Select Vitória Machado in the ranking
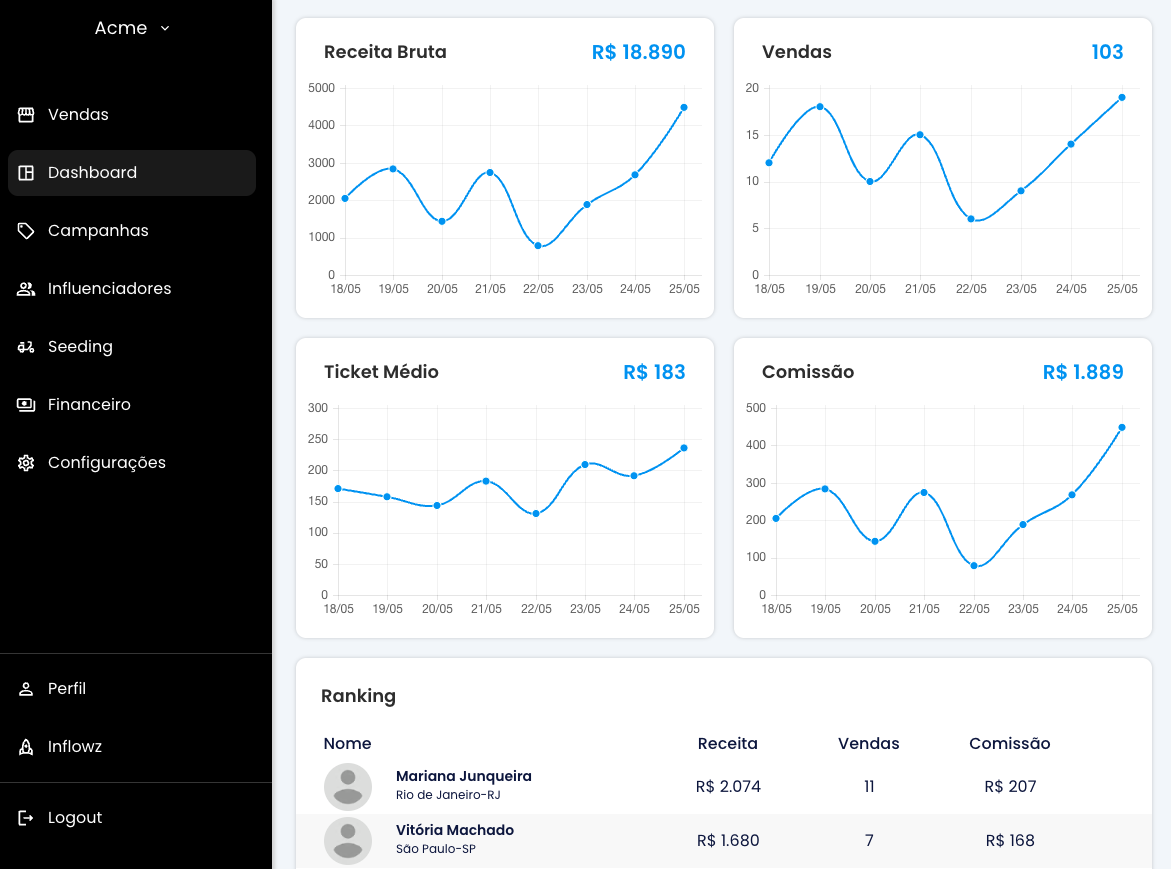1171x869 pixels. point(455,830)
